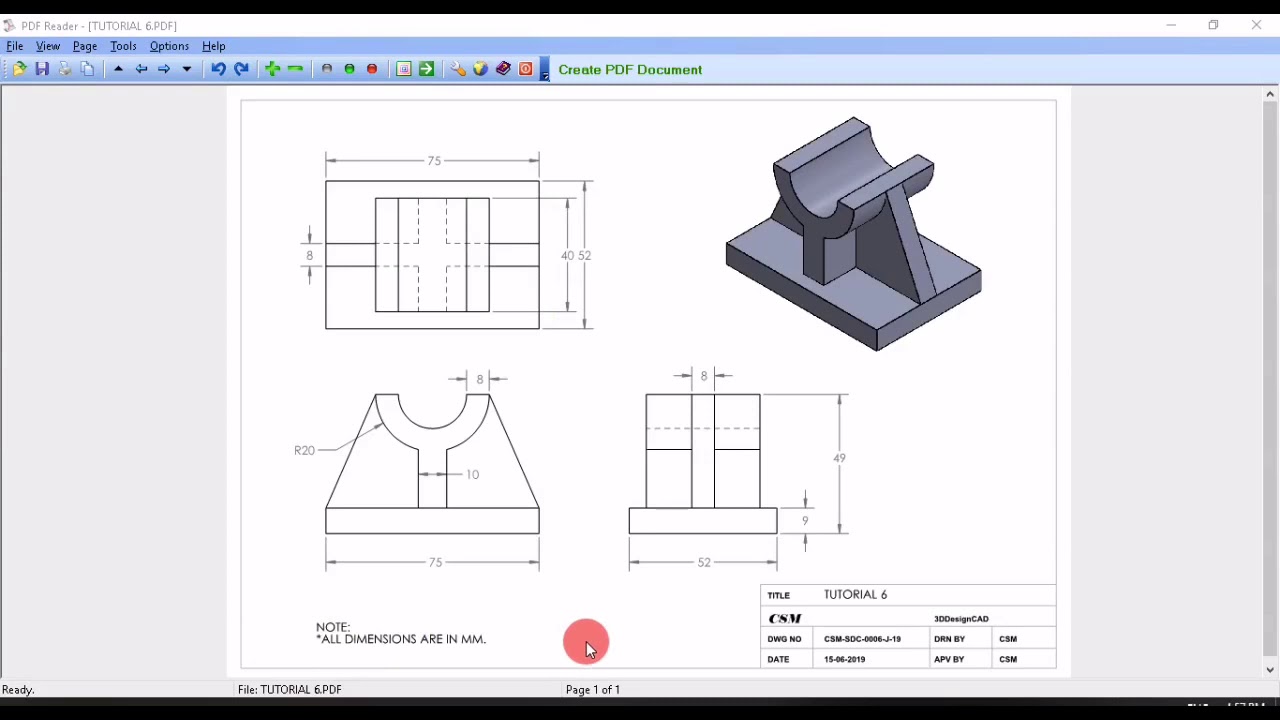This screenshot has width=1280, height=720.
Task: Zoom out with green minus icon
Action: tap(295, 69)
